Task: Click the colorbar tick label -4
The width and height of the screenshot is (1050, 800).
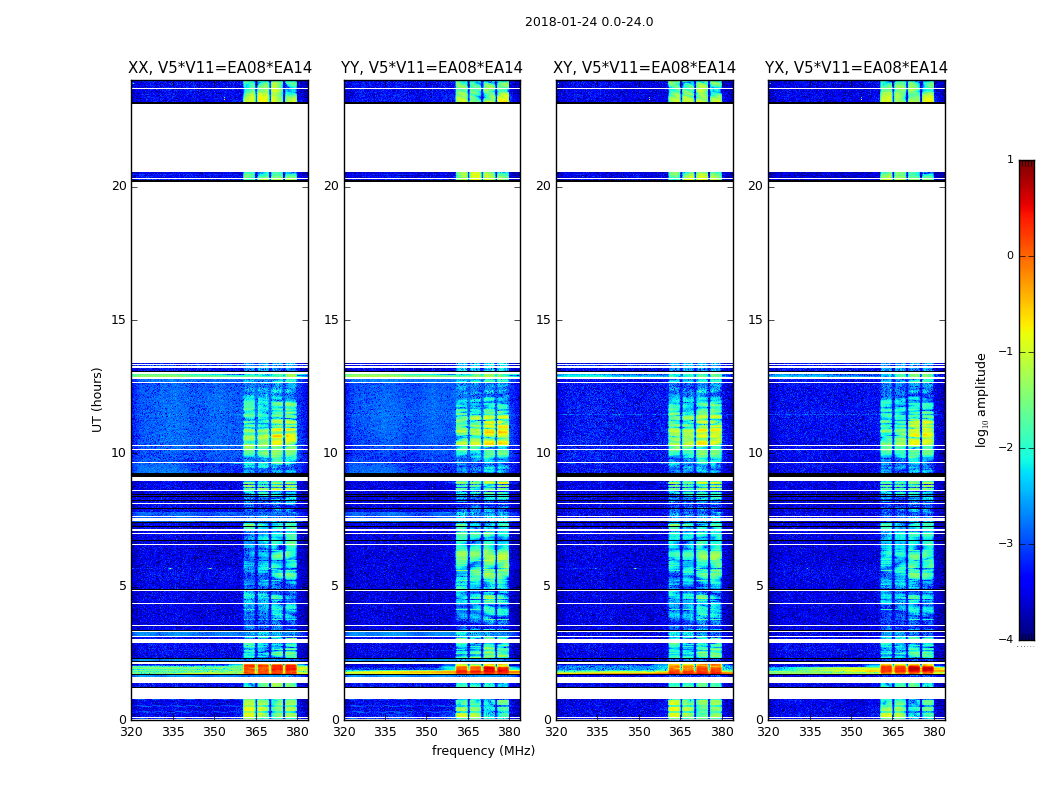Action: point(1006,640)
